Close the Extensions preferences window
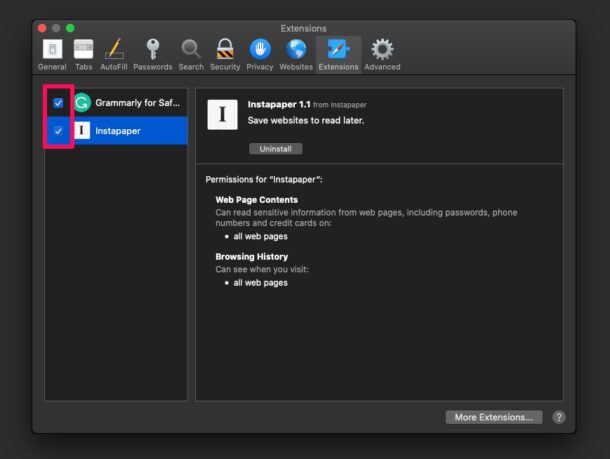This screenshot has height=459, width=610. click(x=42, y=28)
